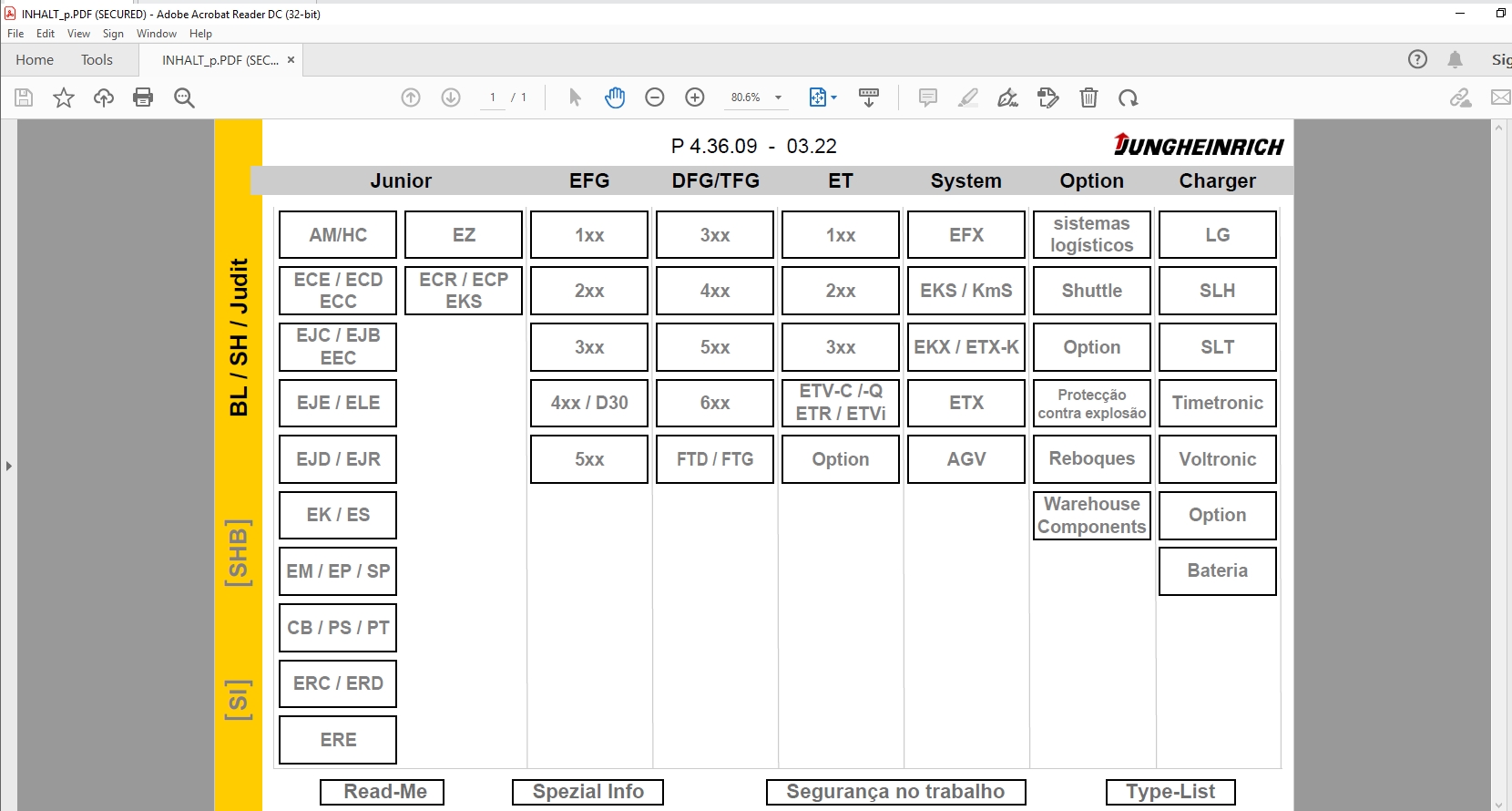Click the AM/HC box
Image resolution: width=1512 pixels, height=811 pixels.
tap(338, 235)
